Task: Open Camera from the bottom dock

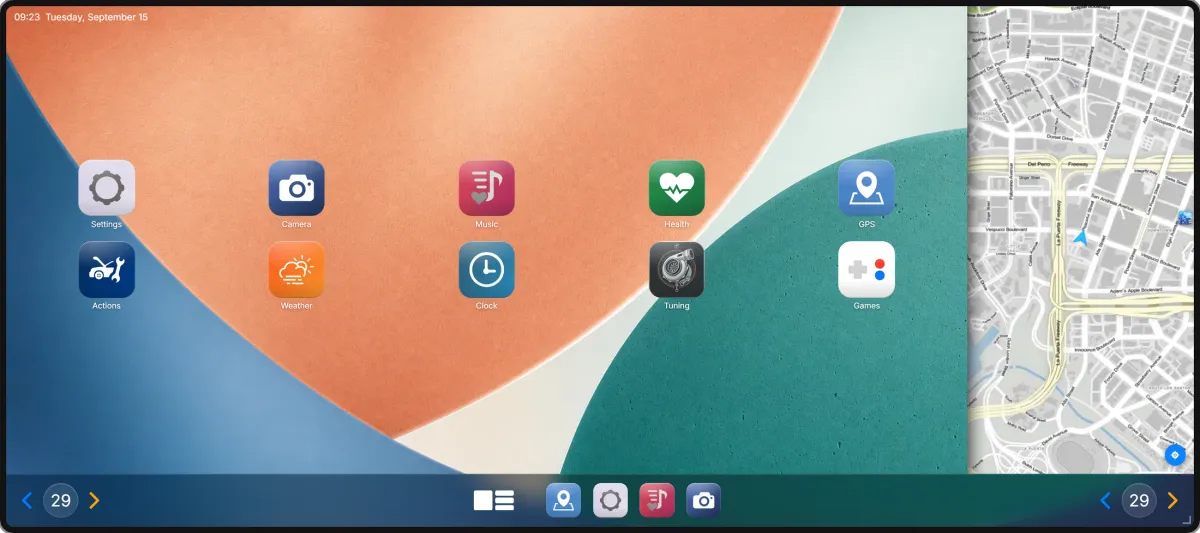Action: click(x=703, y=500)
